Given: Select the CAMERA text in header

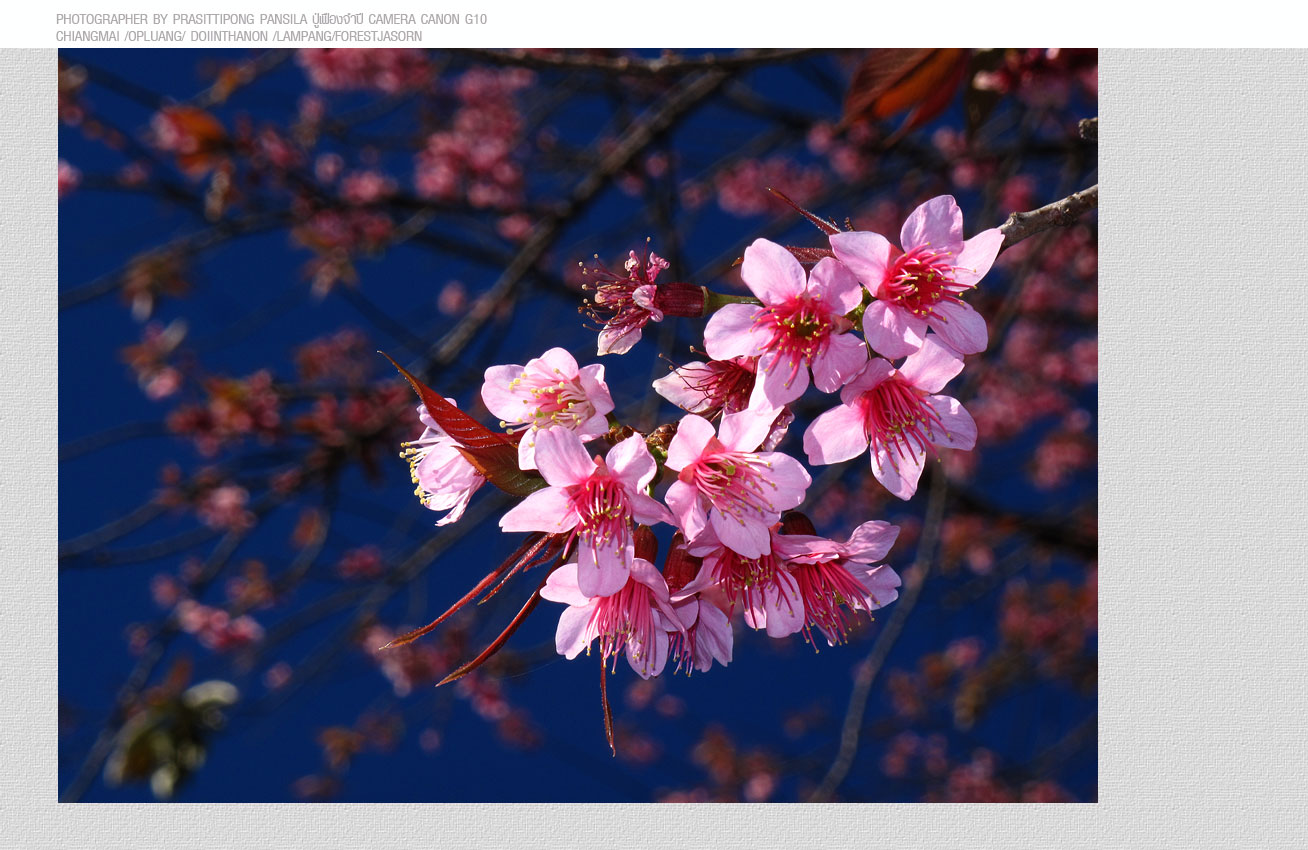Looking at the screenshot, I should click(x=391, y=20).
